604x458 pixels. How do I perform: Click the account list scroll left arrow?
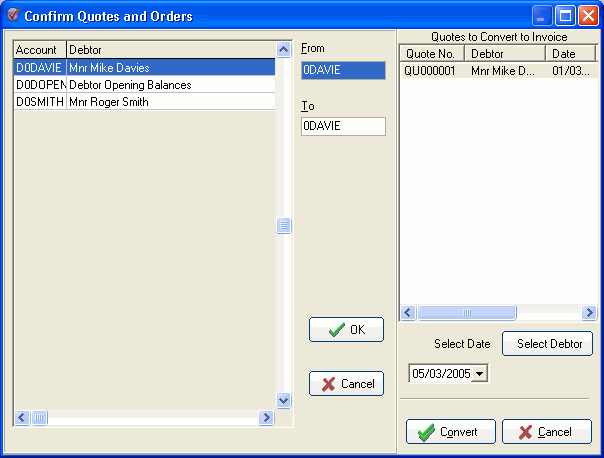[22, 417]
